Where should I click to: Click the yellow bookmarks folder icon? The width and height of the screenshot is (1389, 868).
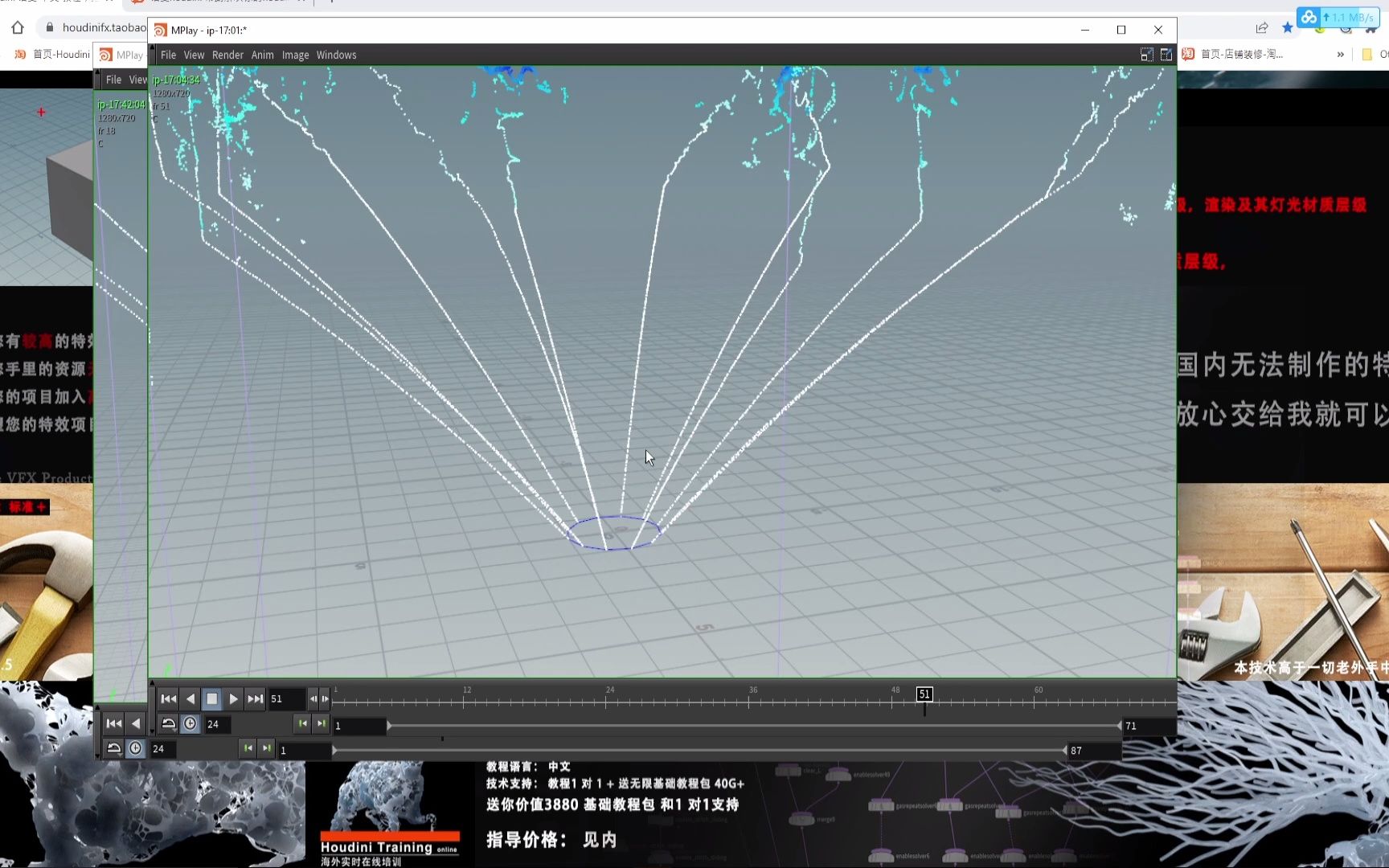point(1366,55)
